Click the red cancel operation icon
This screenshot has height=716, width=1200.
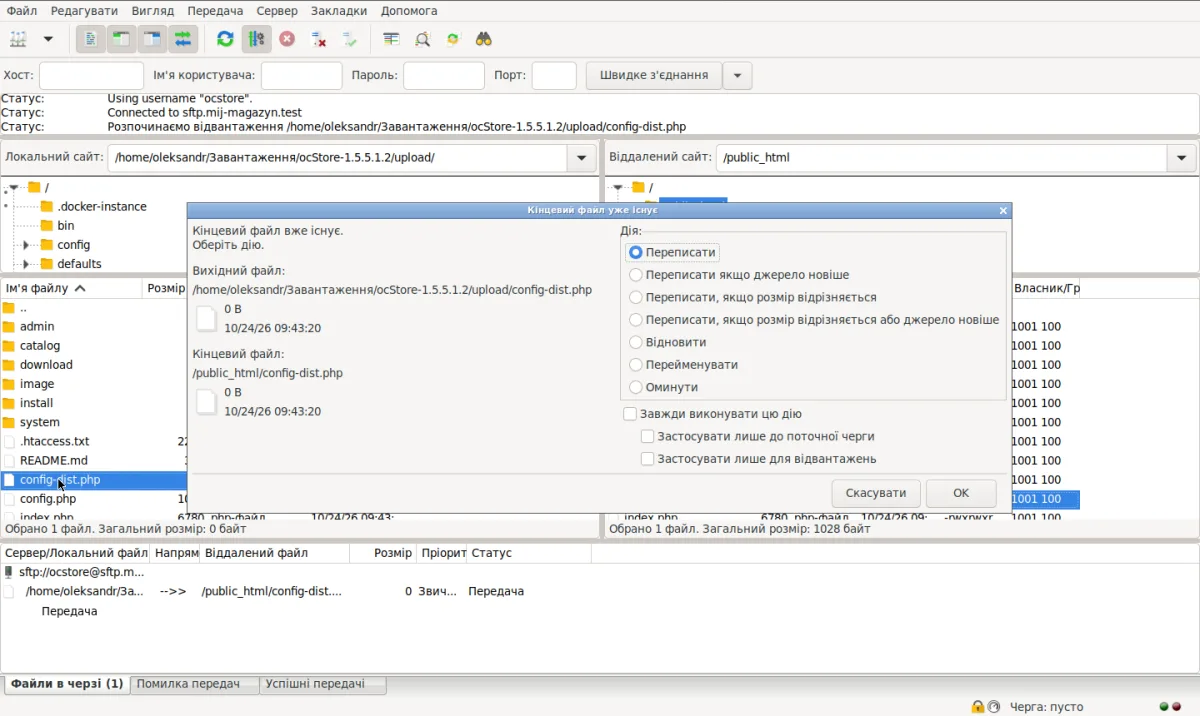coord(287,39)
